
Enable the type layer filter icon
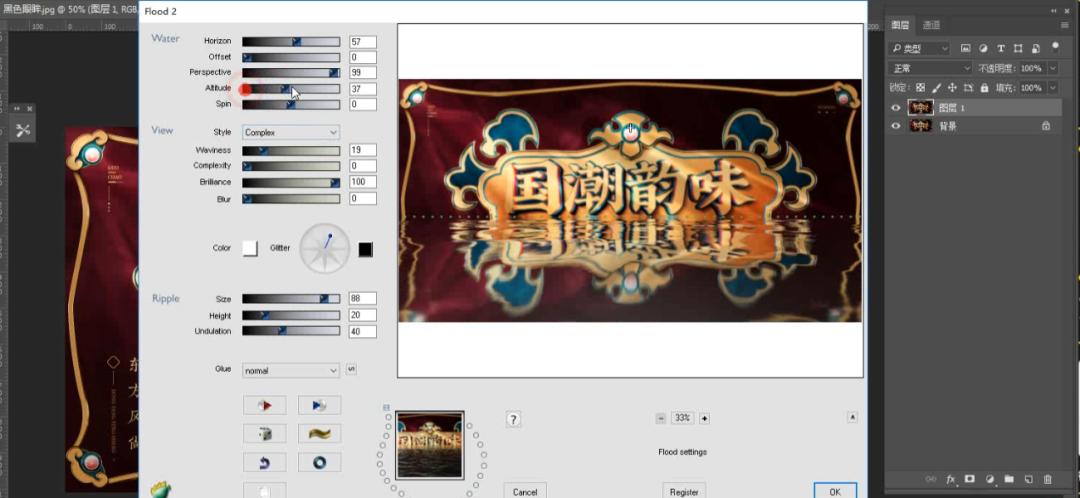1000,48
